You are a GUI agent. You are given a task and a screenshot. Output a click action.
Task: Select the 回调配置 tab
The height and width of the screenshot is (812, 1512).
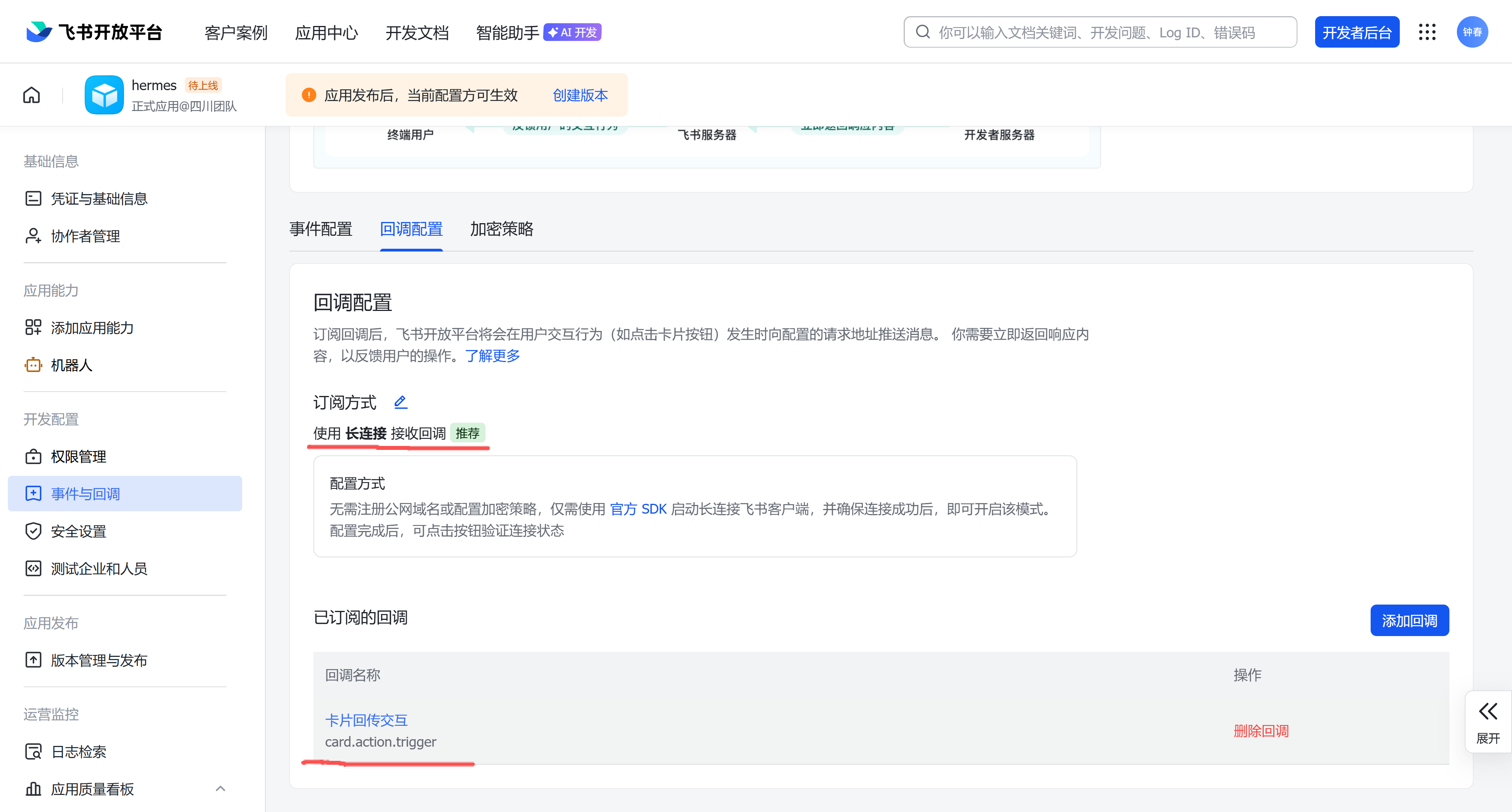pos(411,229)
